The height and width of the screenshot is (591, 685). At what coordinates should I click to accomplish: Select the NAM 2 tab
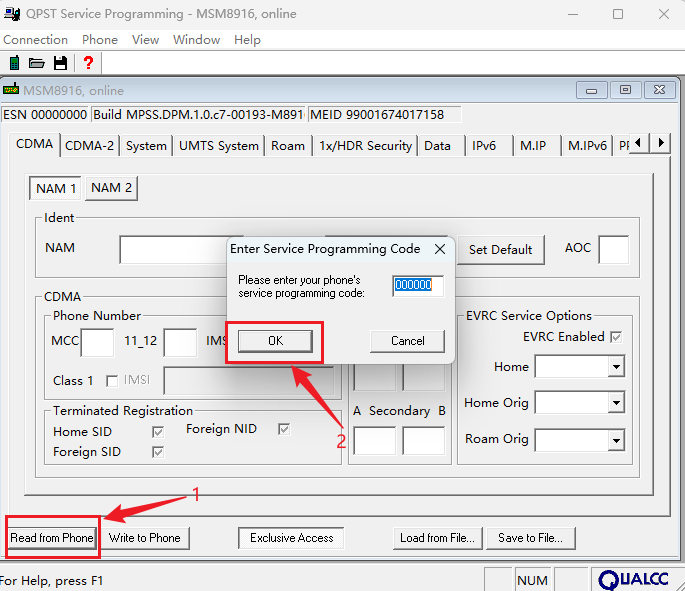(x=112, y=188)
